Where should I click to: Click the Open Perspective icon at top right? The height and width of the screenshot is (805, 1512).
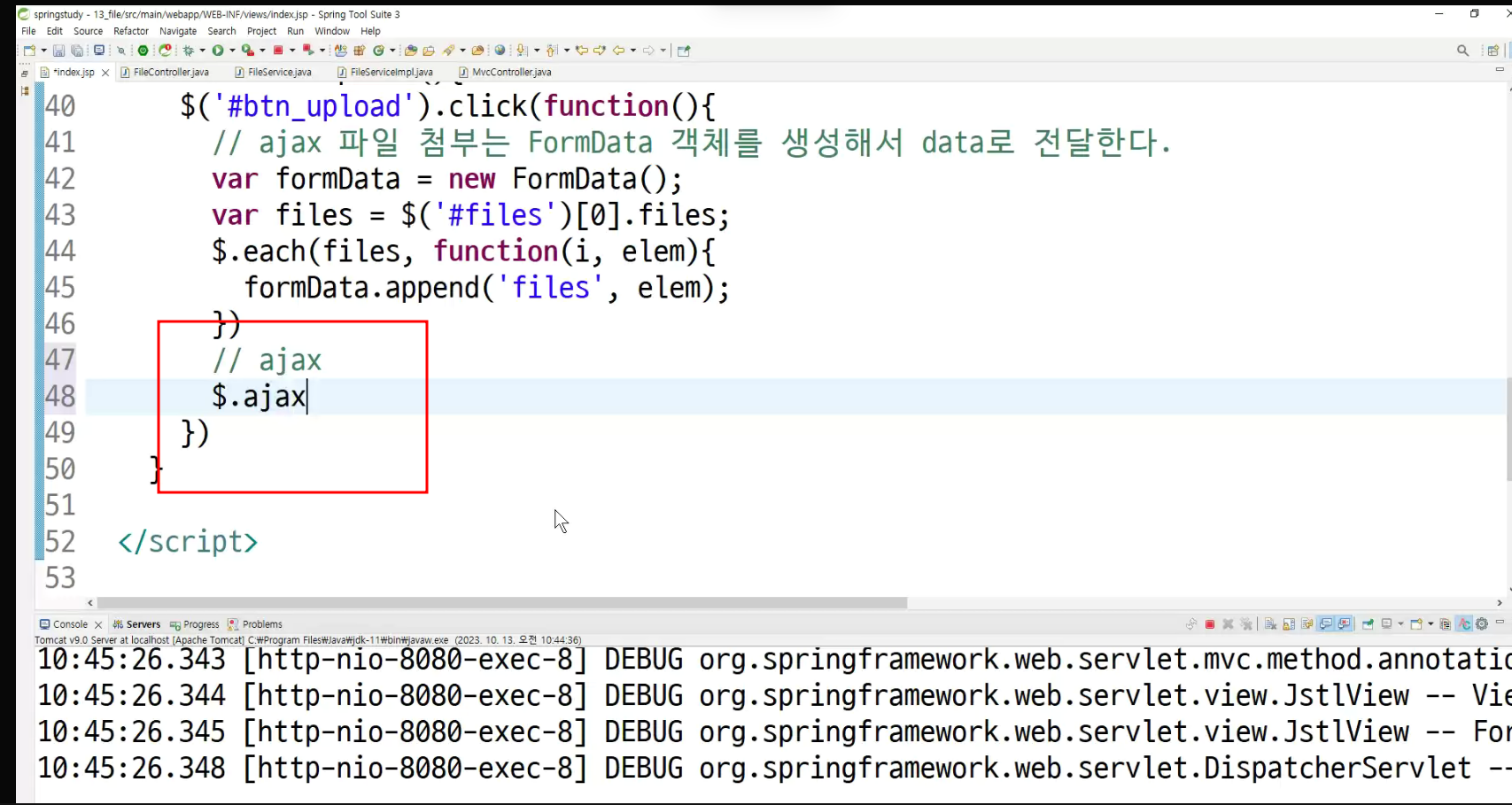pyautogui.click(x=1493, y=50)
